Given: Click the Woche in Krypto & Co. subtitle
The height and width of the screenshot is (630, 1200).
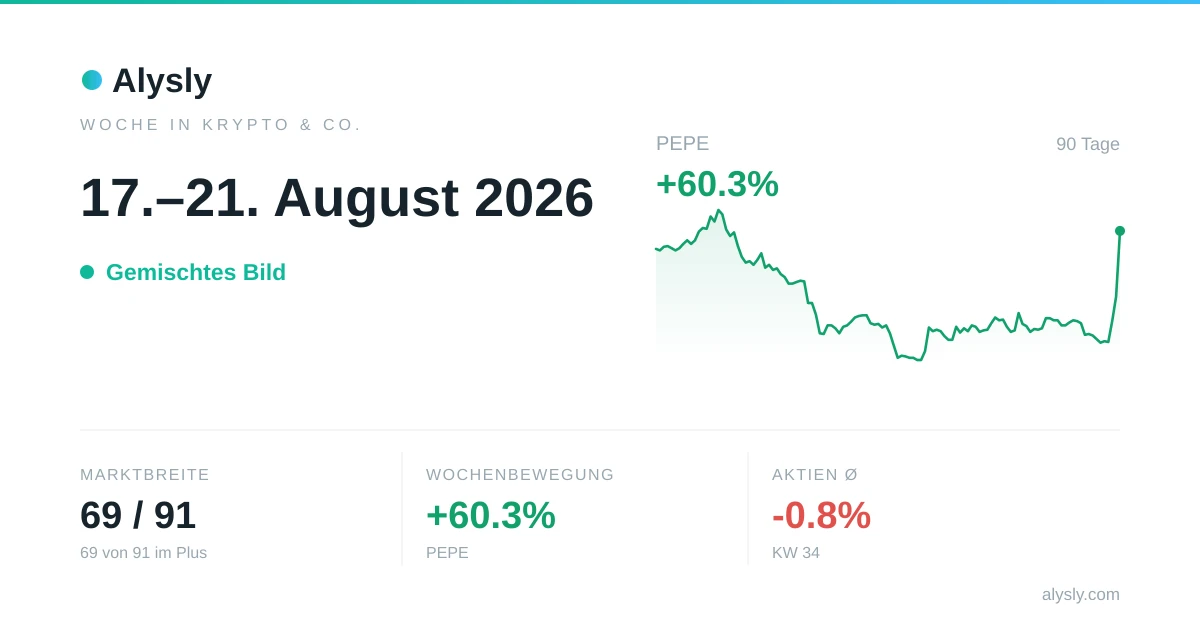Looking at the screenshot, I should tap(221, 125).
